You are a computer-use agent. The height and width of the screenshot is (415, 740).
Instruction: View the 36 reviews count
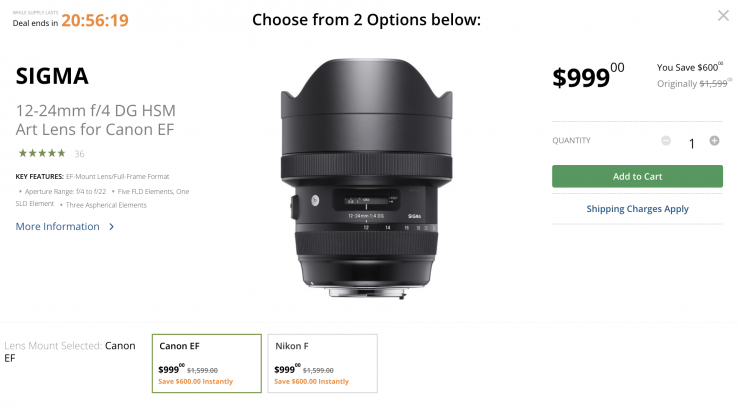(79, 154)
